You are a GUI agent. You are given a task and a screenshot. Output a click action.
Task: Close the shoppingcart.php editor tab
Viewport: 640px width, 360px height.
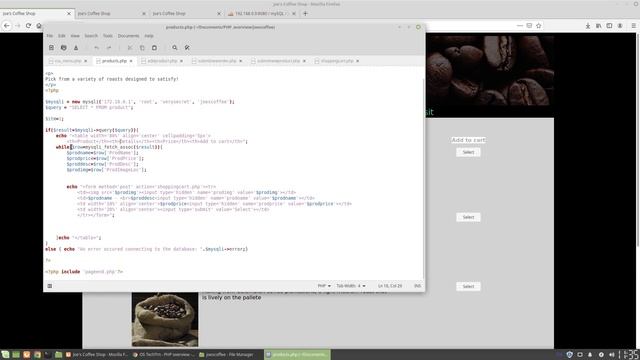(x=358, y=61)
